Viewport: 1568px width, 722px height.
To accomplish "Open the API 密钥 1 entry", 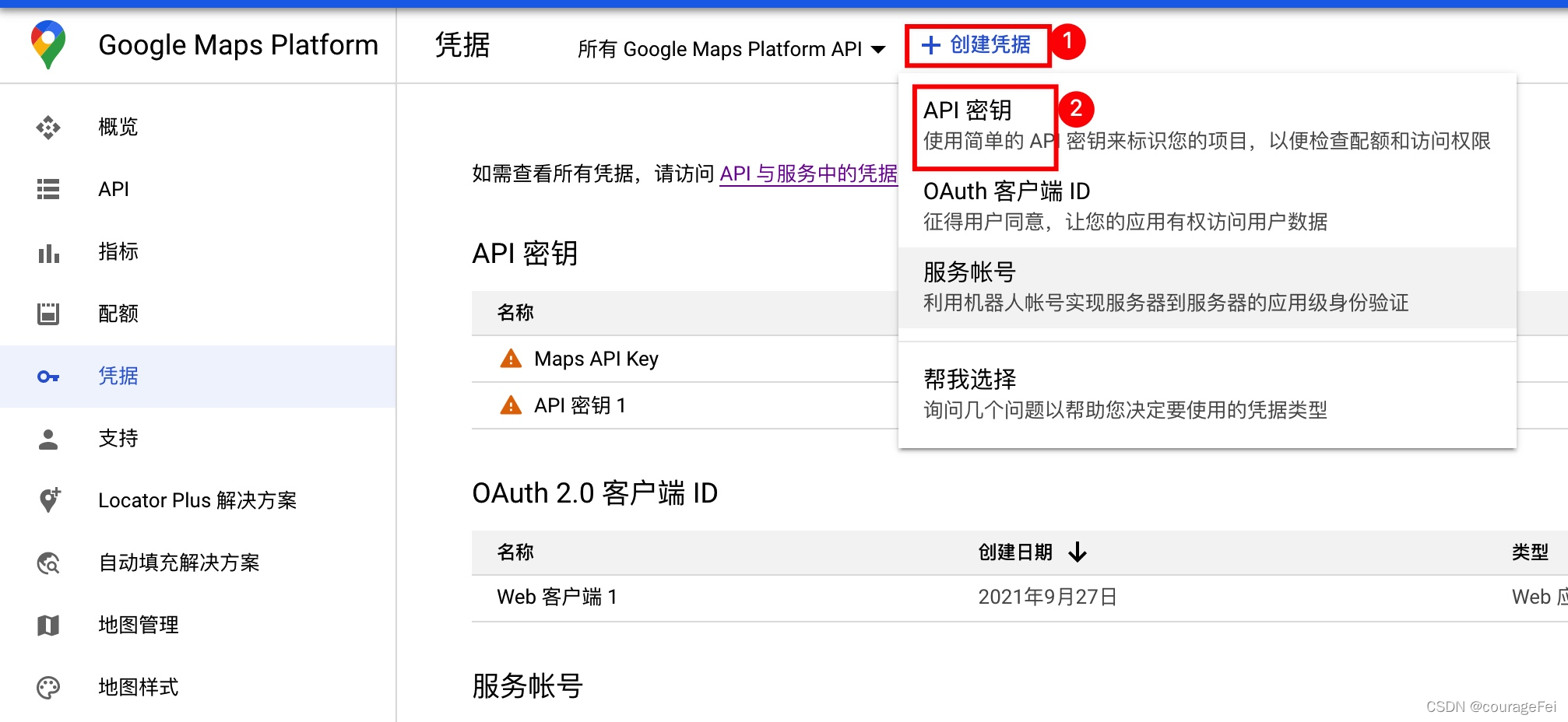I will [x=580, y=405].
